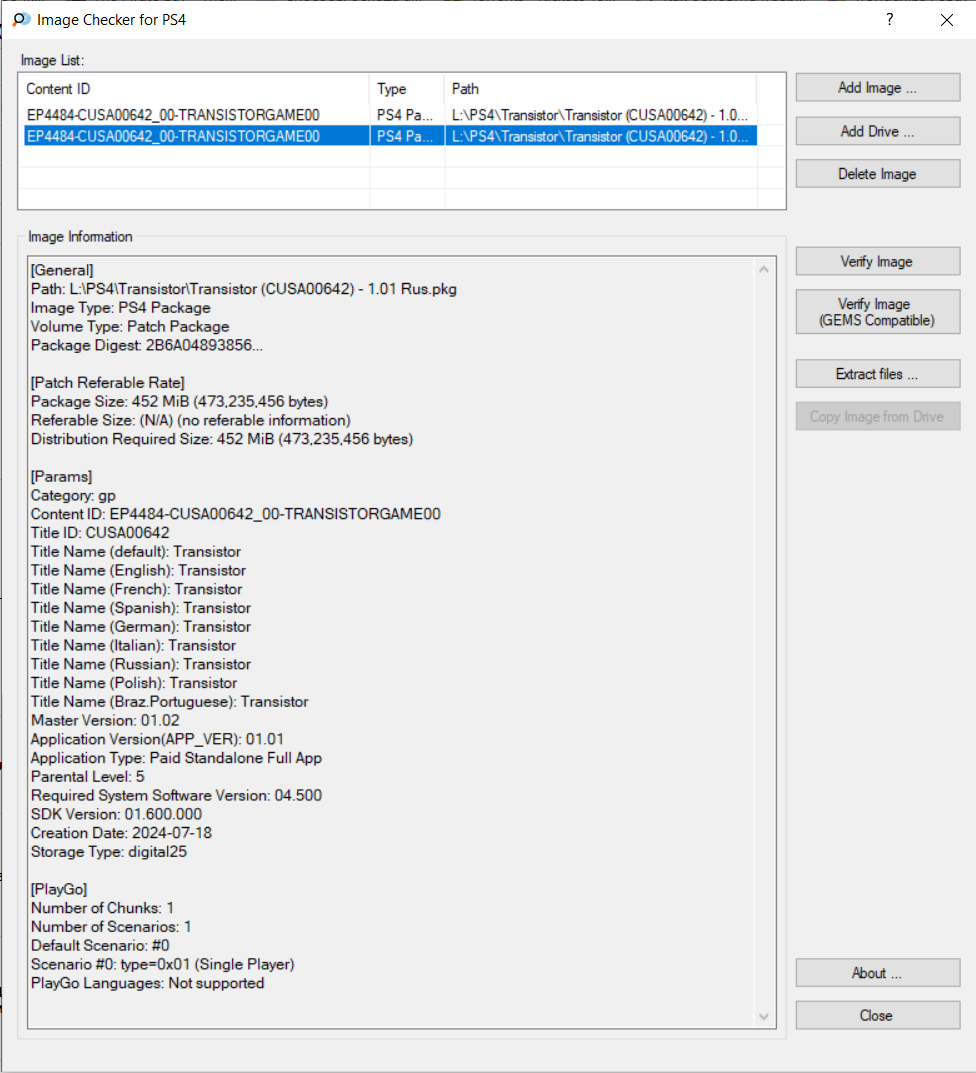Image resolution: width=976 pixels, height=1073 pixels.
Task: Click the Path column header
Action: 601,89
